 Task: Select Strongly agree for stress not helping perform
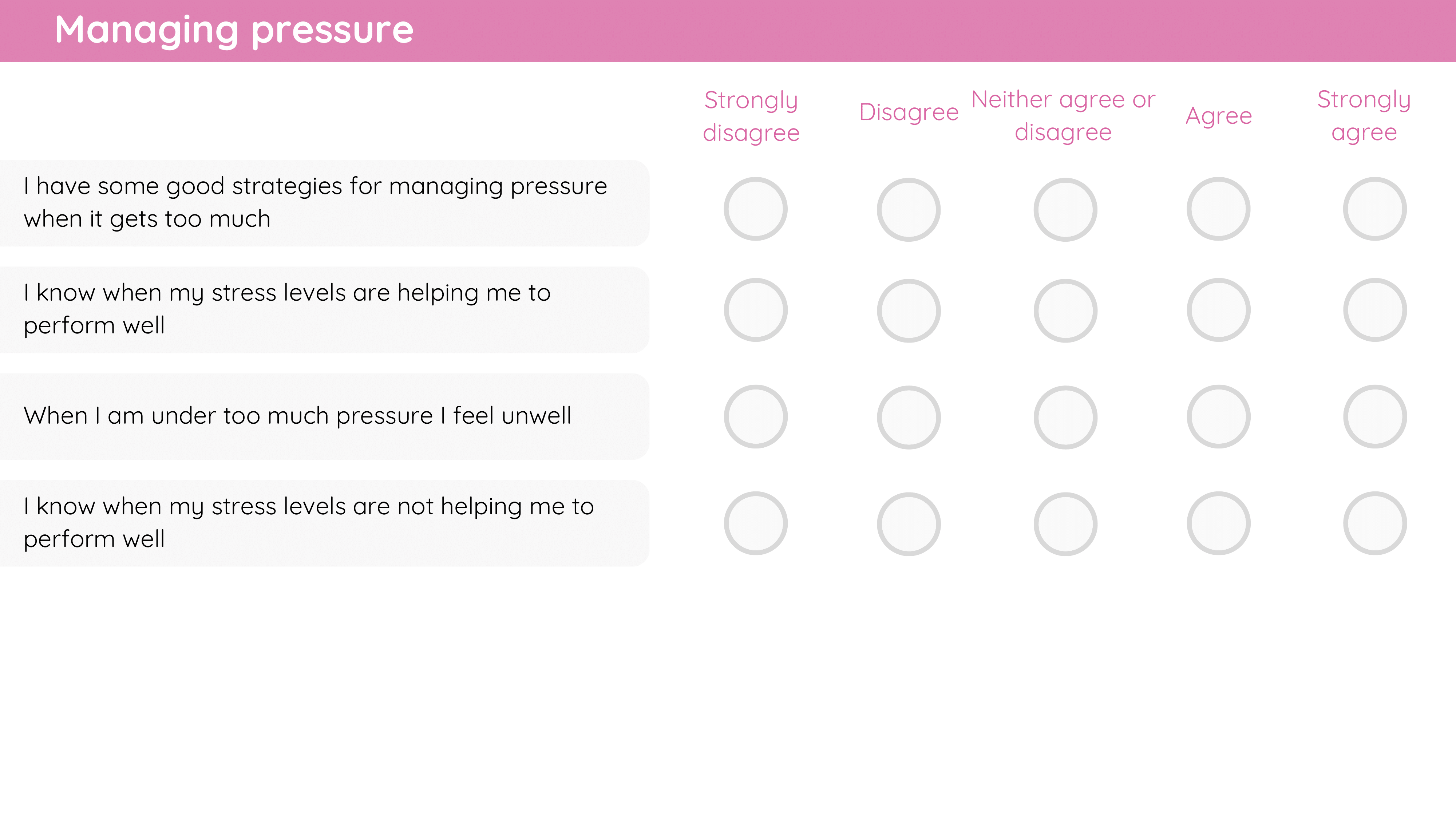(1375, 523)
